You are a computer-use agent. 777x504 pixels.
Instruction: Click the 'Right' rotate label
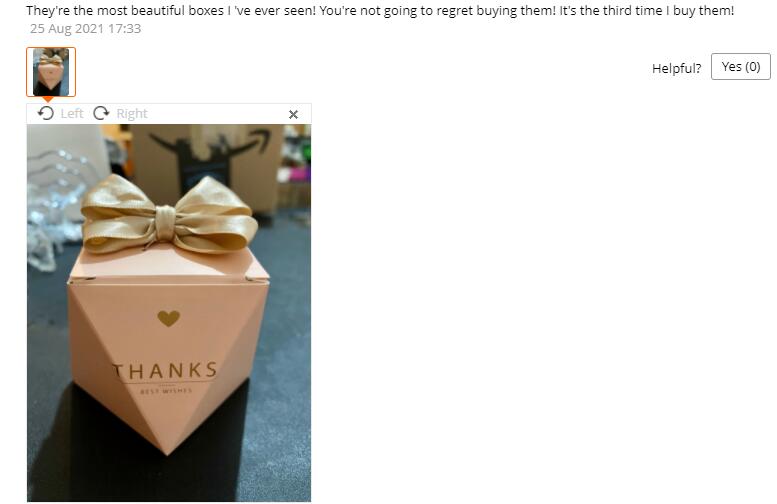coord(132,113)
